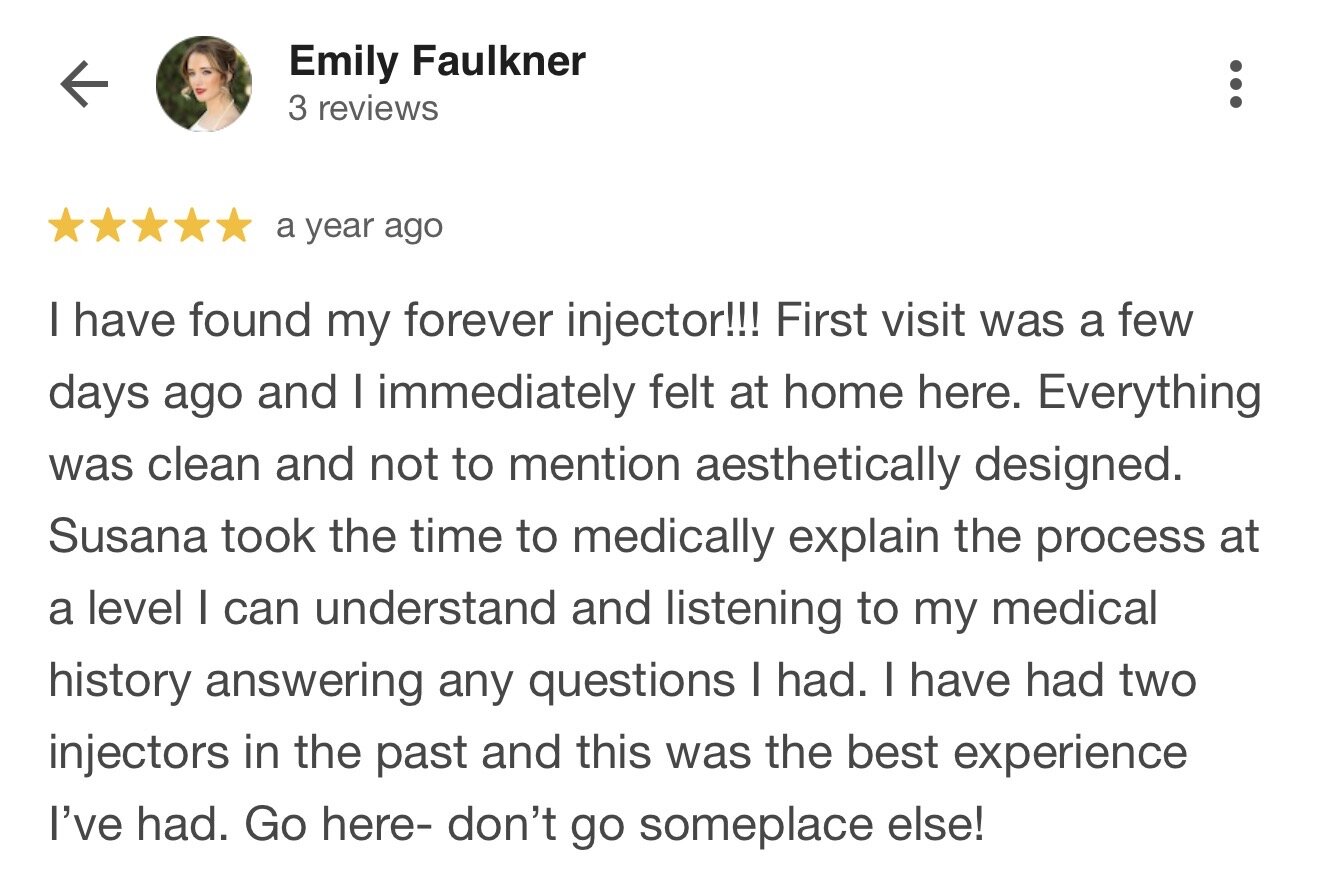
Task: Click the fifth rating star
Action: tap(234, 227)
